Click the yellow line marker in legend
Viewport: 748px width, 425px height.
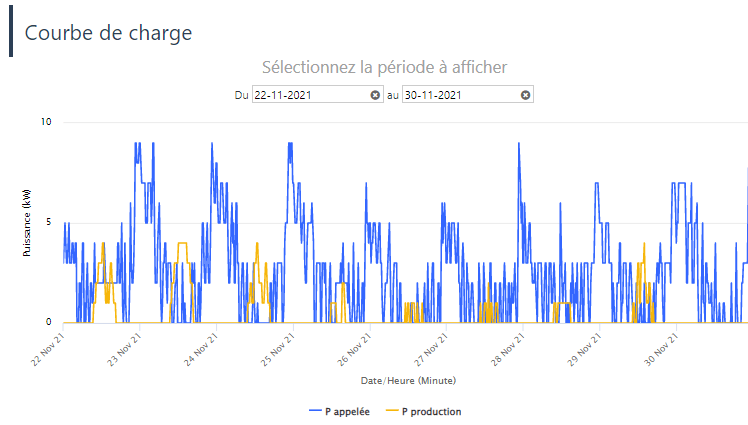pos(392,411)
